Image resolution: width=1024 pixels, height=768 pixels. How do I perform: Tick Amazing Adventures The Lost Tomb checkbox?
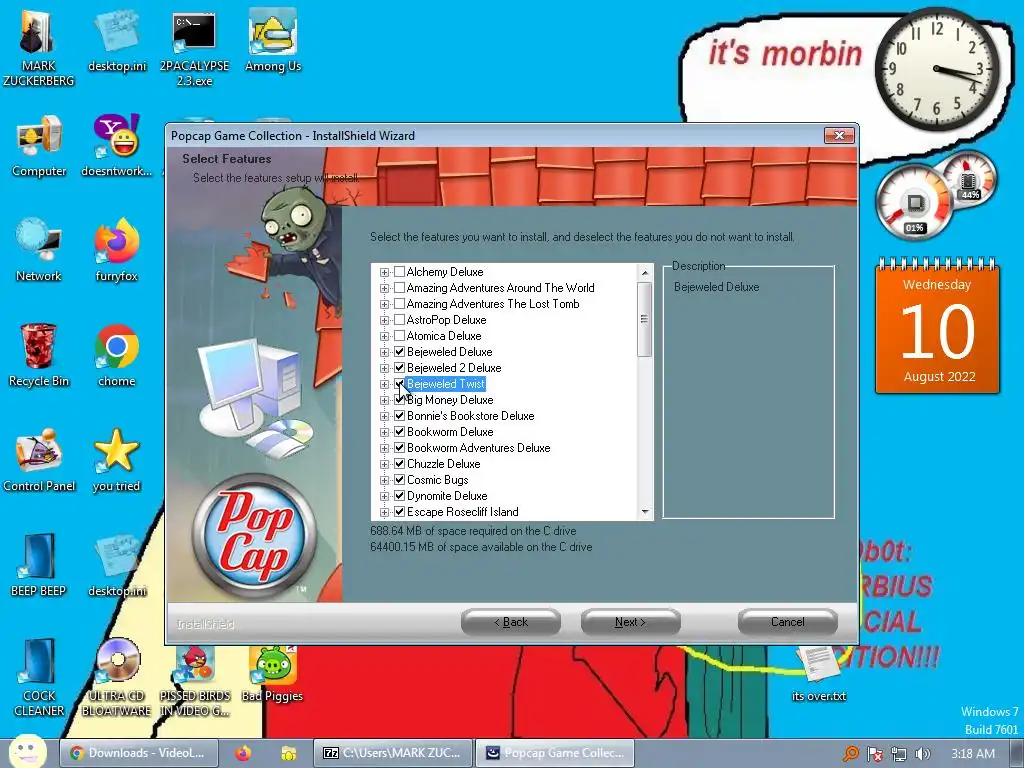tap(400, 303)
